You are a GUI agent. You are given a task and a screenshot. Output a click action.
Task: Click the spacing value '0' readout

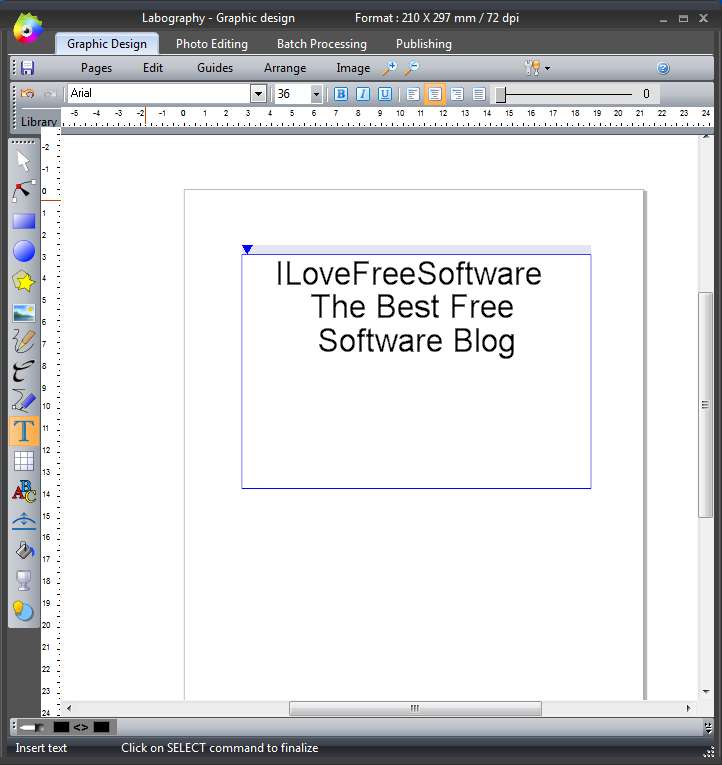click(x=646, y=94)
